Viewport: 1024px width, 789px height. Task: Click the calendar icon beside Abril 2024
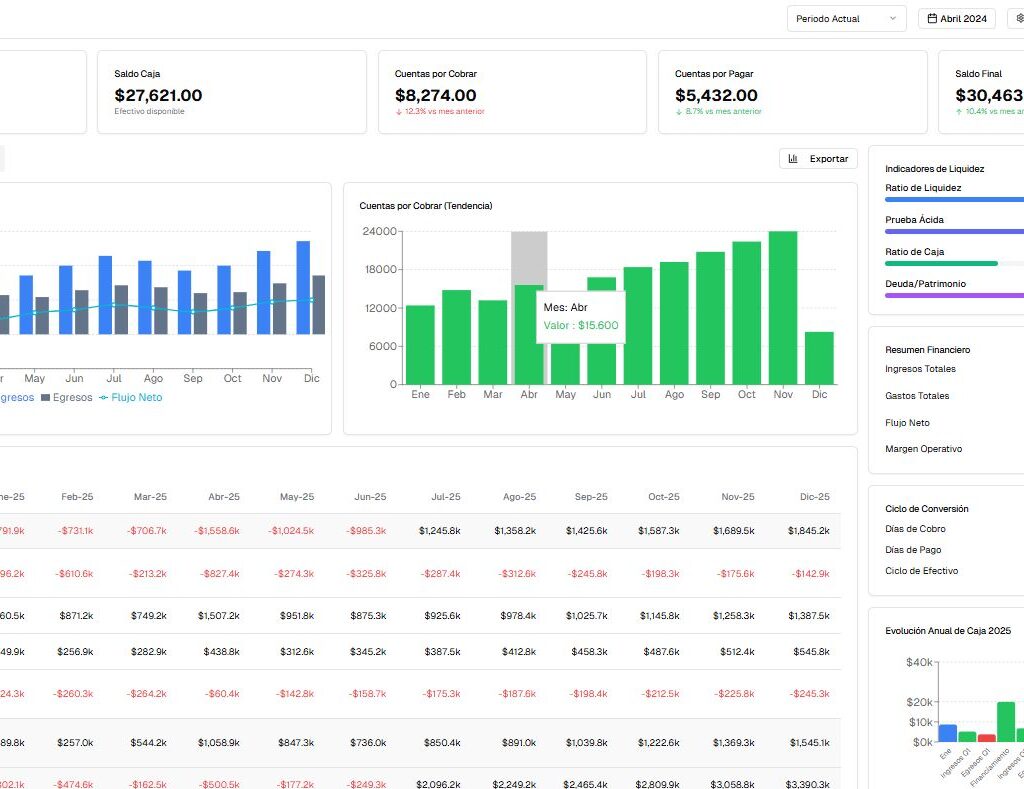click(932, 18)
